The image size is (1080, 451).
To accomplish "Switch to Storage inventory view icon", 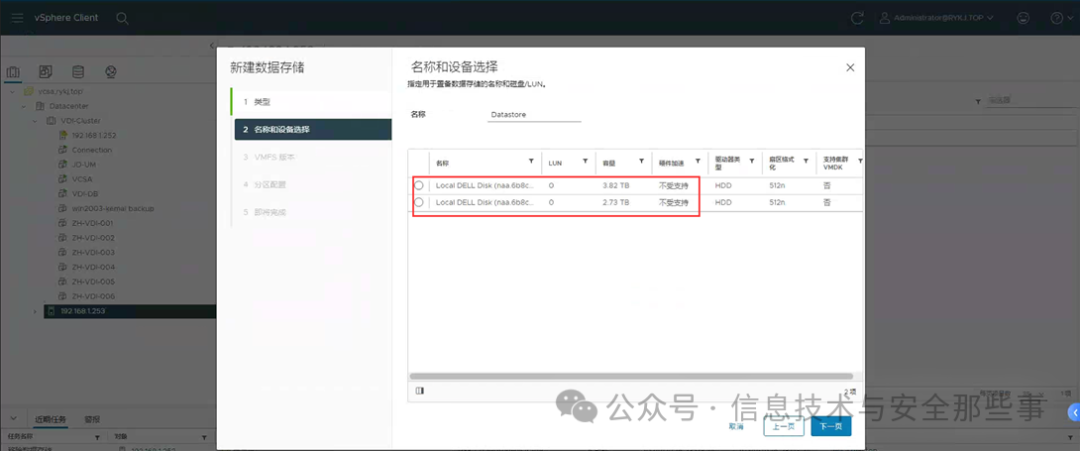I will click(x=78, y=72).
